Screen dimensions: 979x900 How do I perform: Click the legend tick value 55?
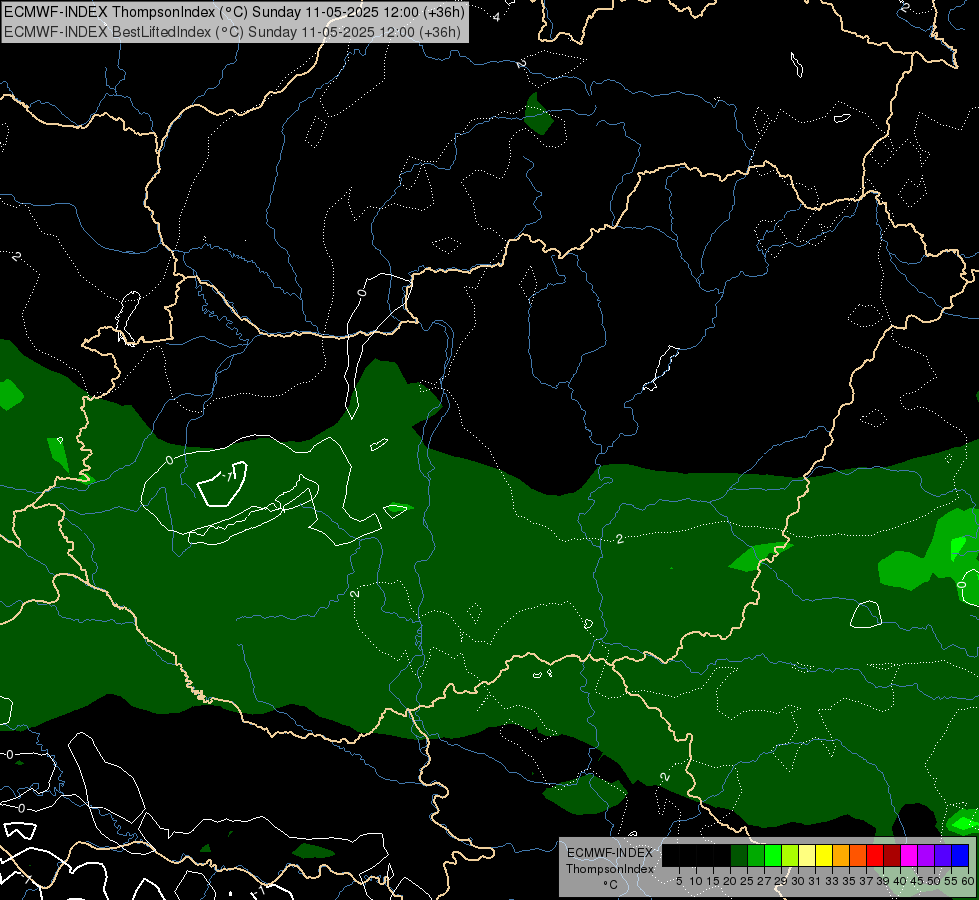point(951,881)
